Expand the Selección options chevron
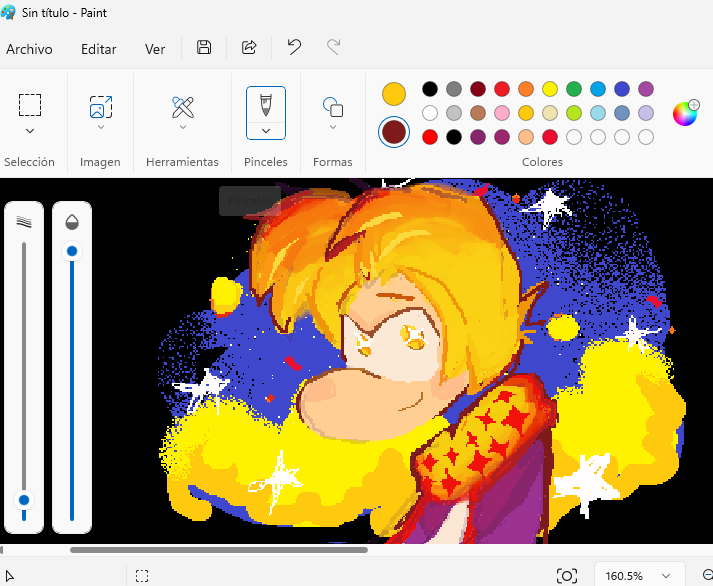713x586 pixels. coord(30,131)
